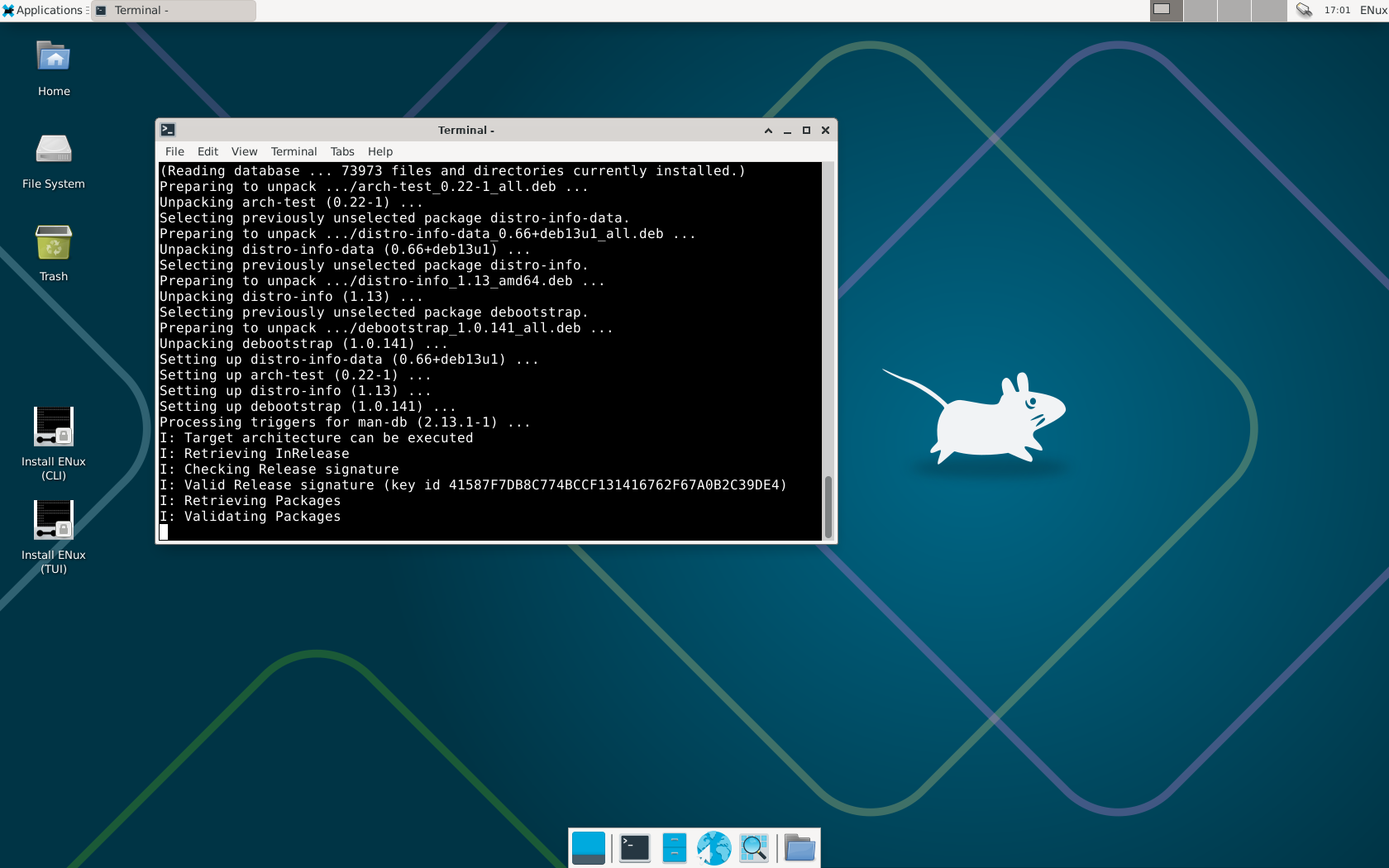Click the network status tray icon
Screen dimensions: 1389x868
(x=1304, y=10)
